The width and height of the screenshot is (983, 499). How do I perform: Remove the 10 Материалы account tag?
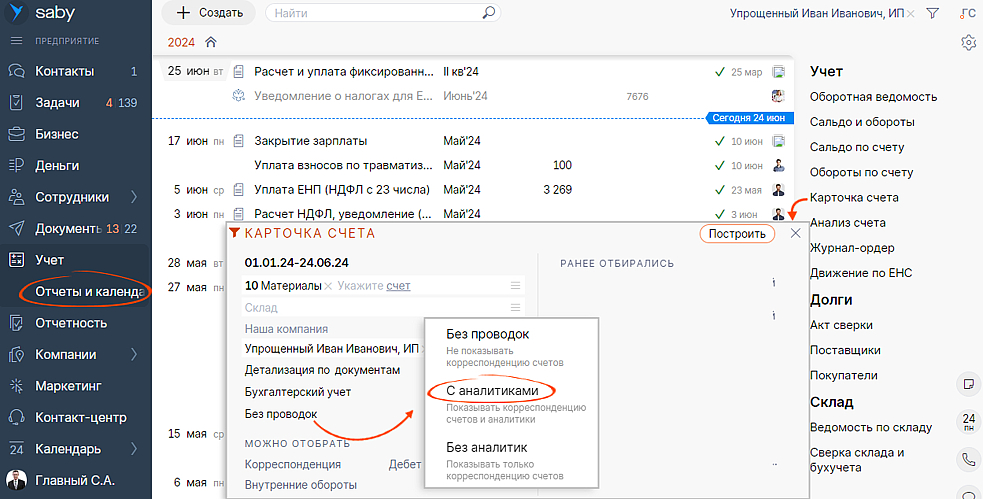click(x=328, y=286)
